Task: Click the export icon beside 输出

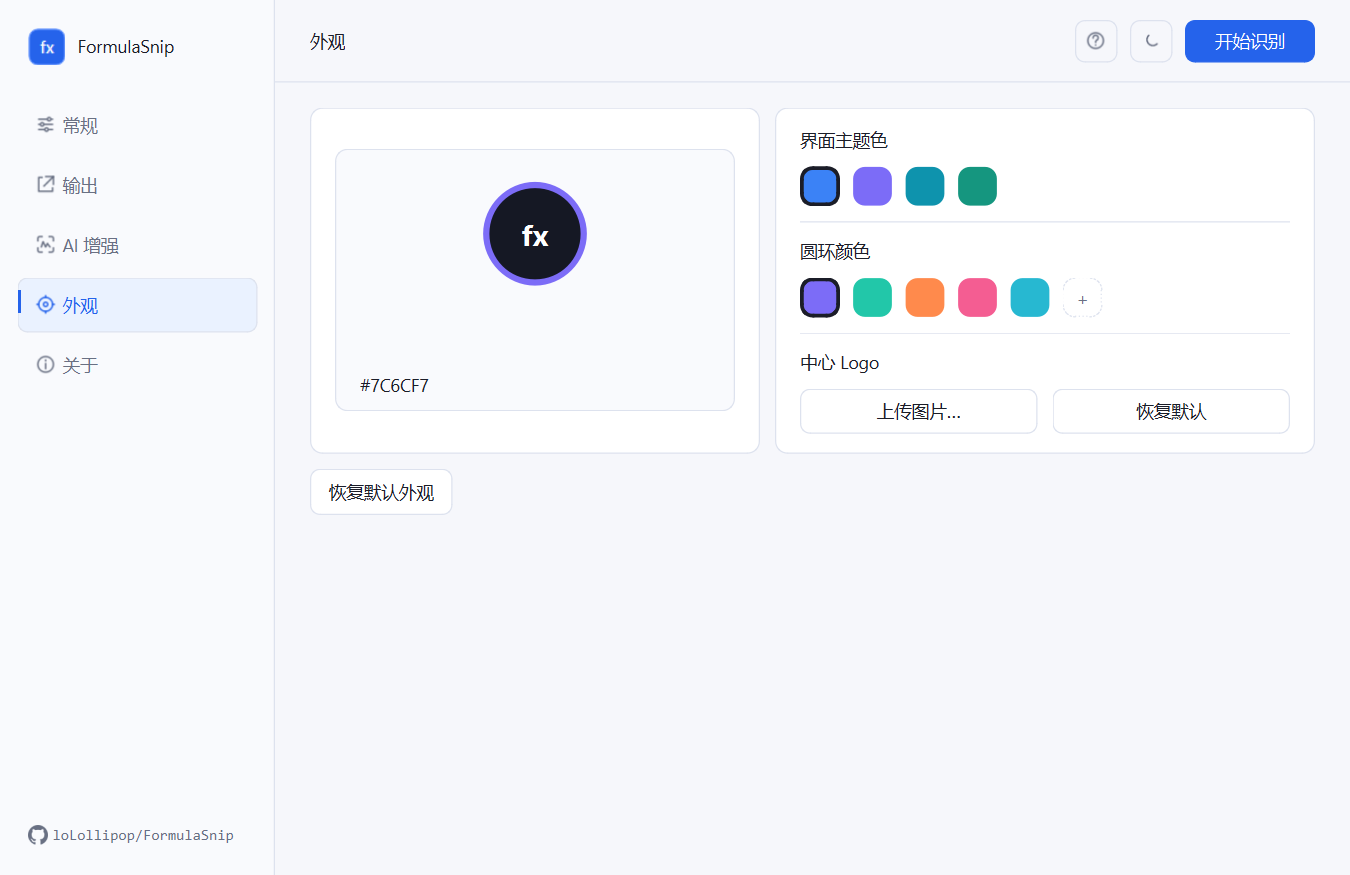Action: (45, 185)
